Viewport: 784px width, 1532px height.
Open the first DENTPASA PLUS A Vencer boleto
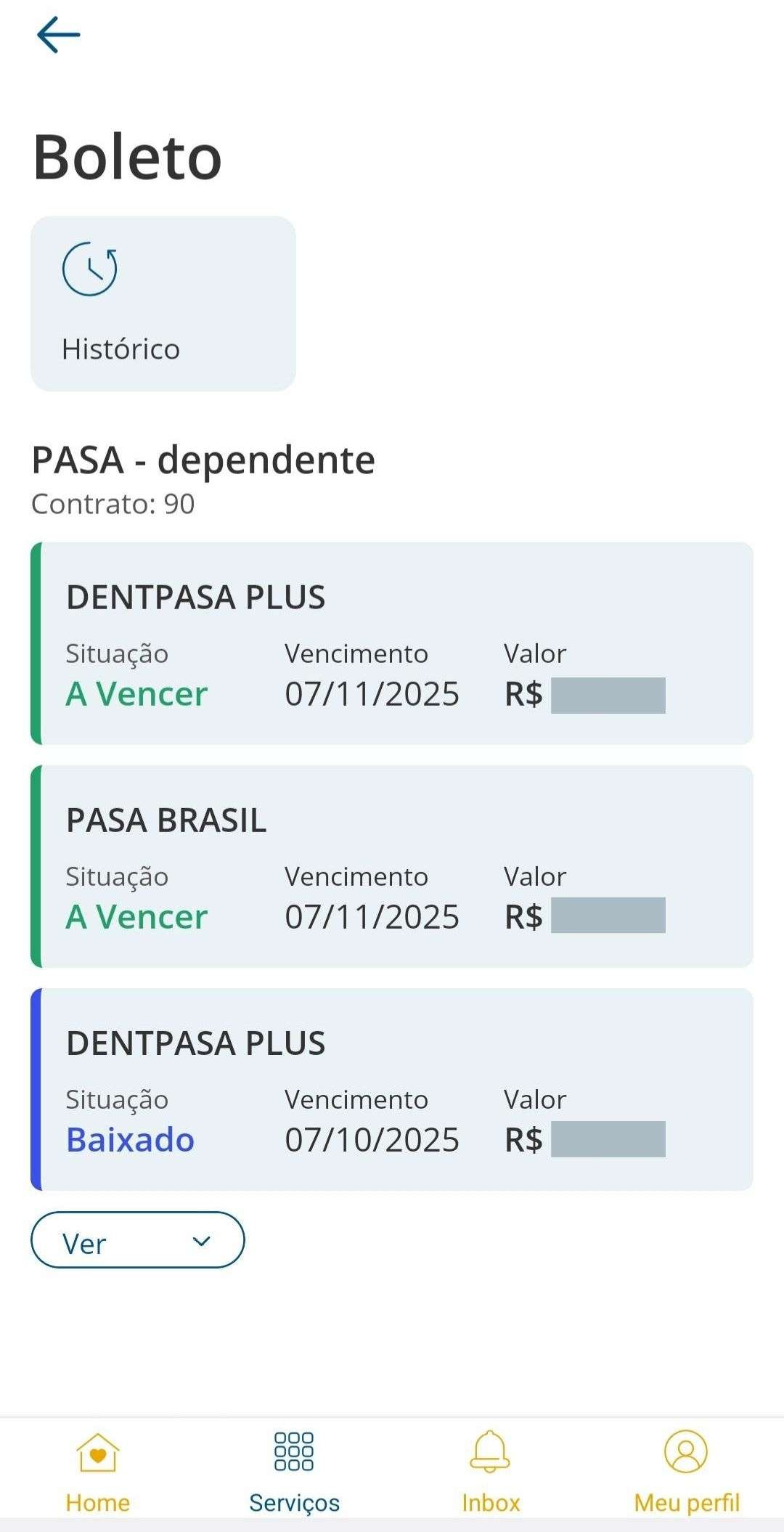[392, 643]
